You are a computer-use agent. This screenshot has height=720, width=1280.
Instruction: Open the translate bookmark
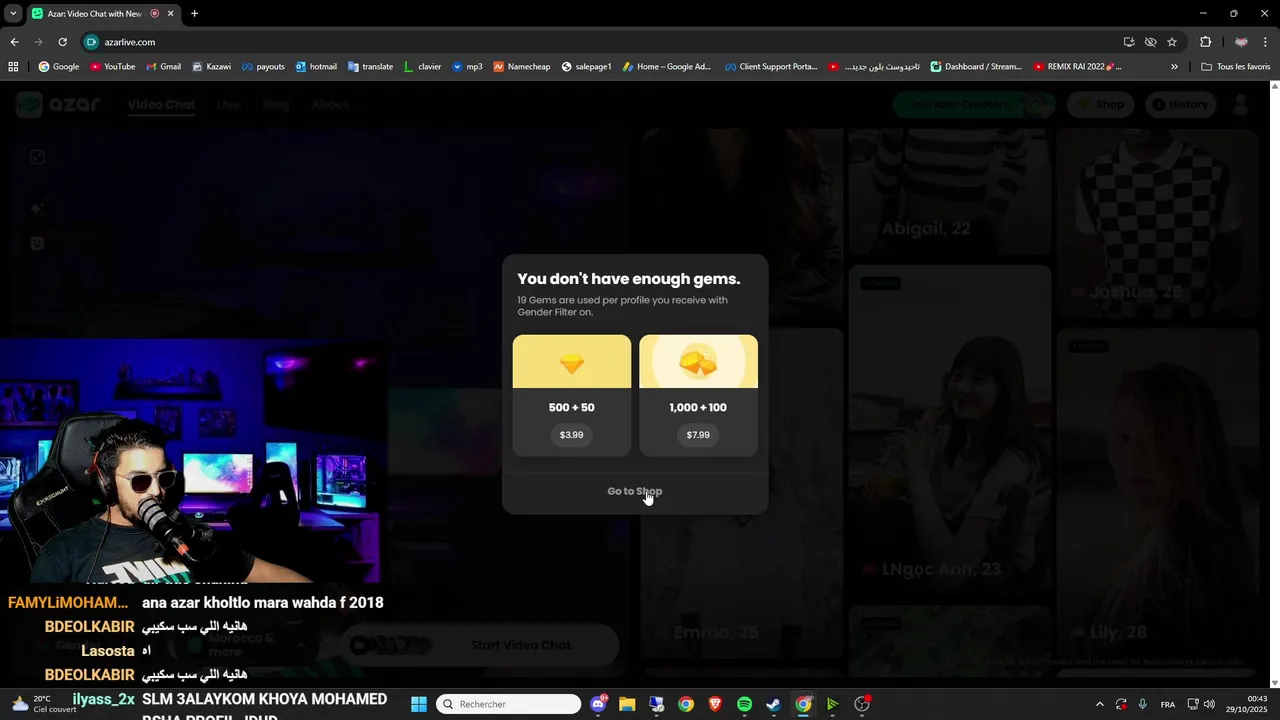pos(370,67)
